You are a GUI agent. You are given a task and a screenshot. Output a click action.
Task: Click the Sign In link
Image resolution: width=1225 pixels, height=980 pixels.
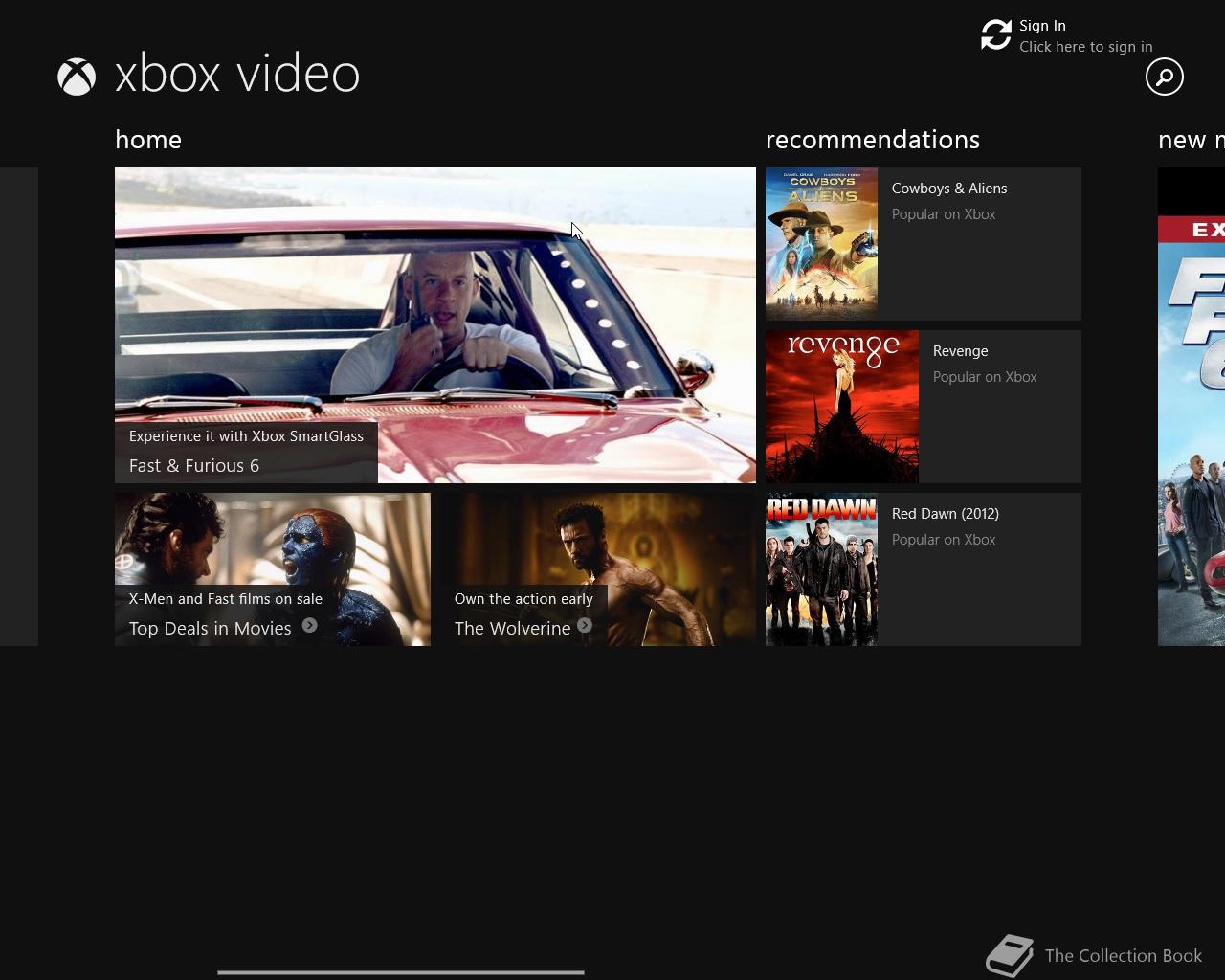pos(1042,26)
